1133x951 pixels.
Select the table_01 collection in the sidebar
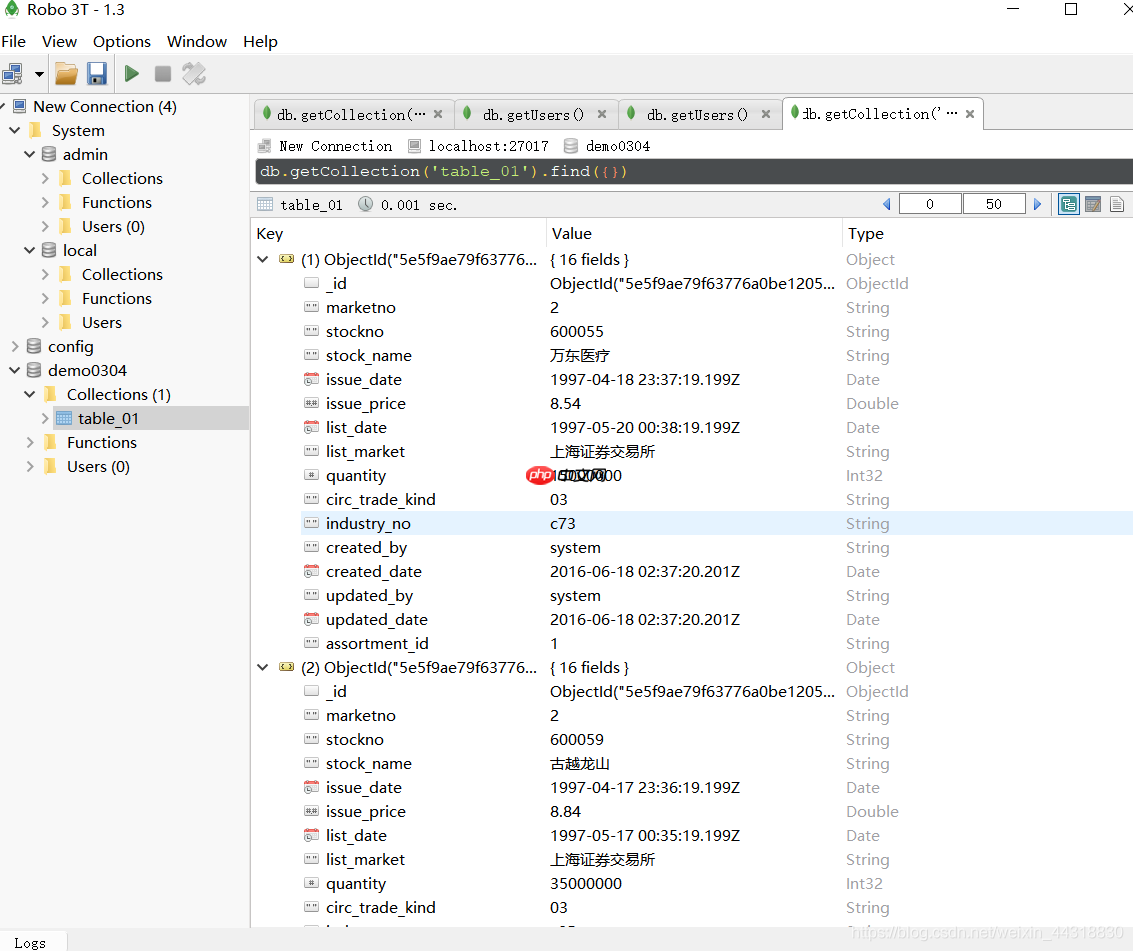(110, 418)
